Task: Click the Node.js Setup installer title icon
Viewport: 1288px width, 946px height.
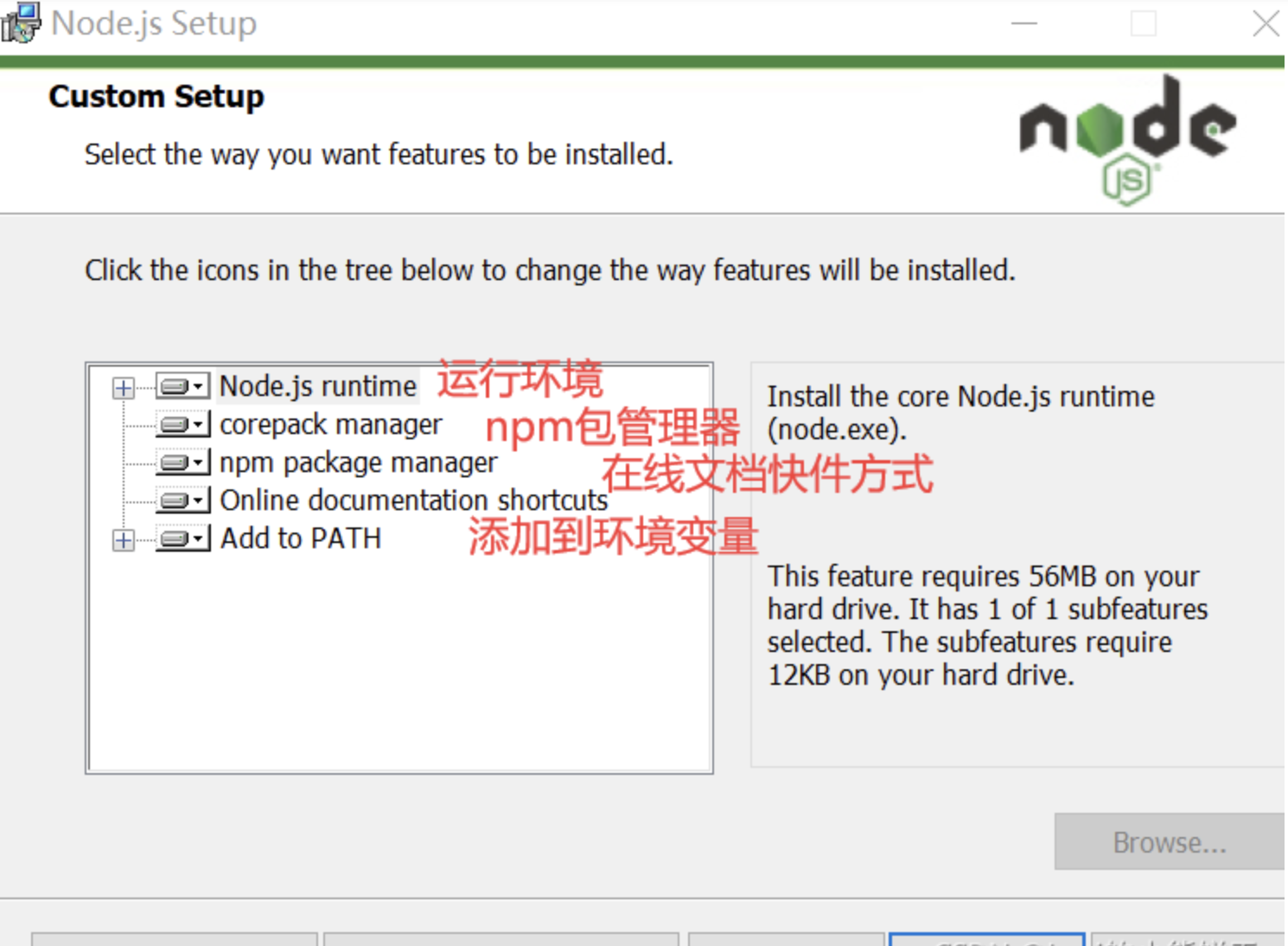Action: click(x=21, y=22)
